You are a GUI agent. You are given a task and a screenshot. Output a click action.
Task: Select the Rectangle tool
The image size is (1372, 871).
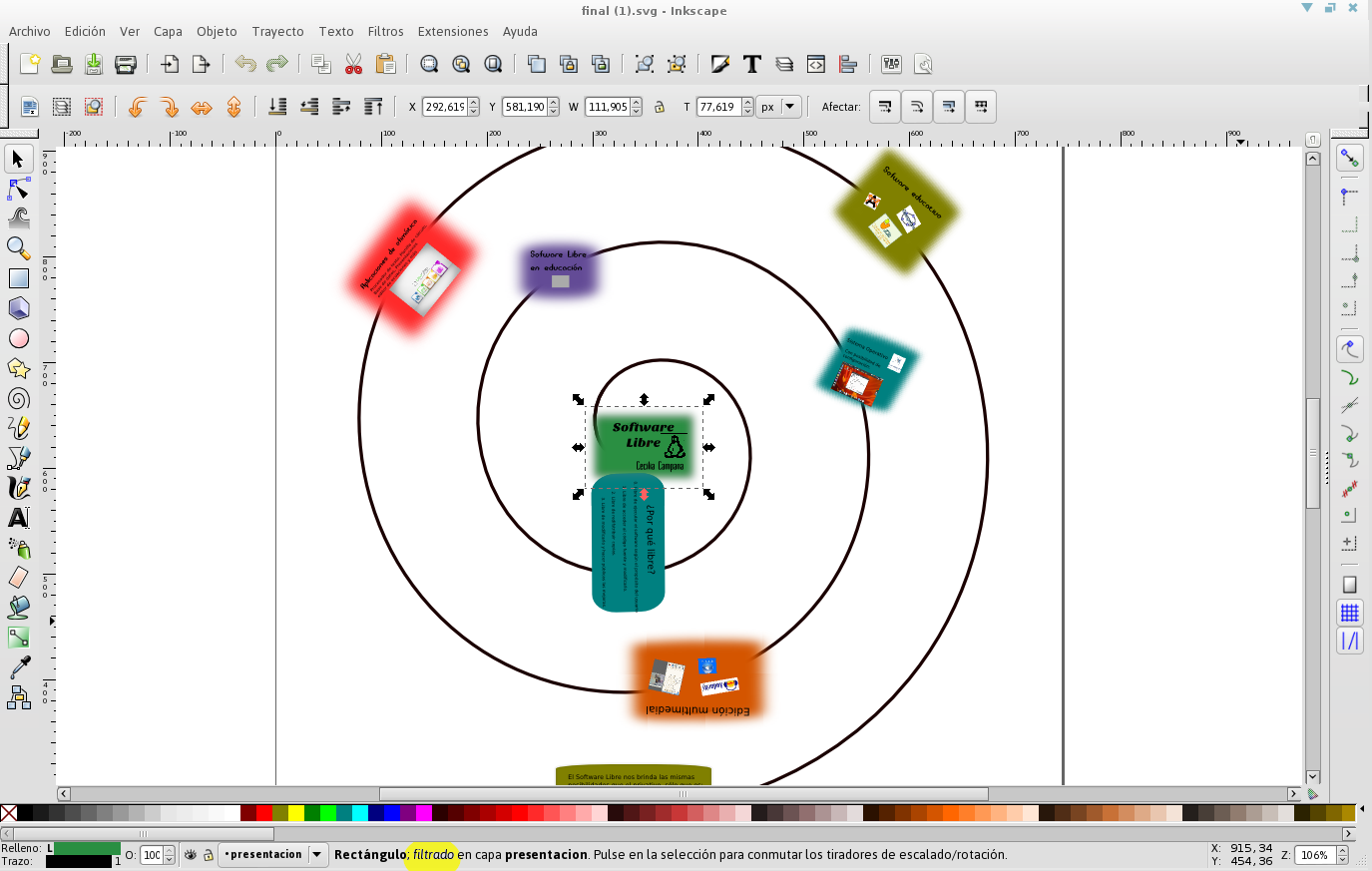pos(18,278)
